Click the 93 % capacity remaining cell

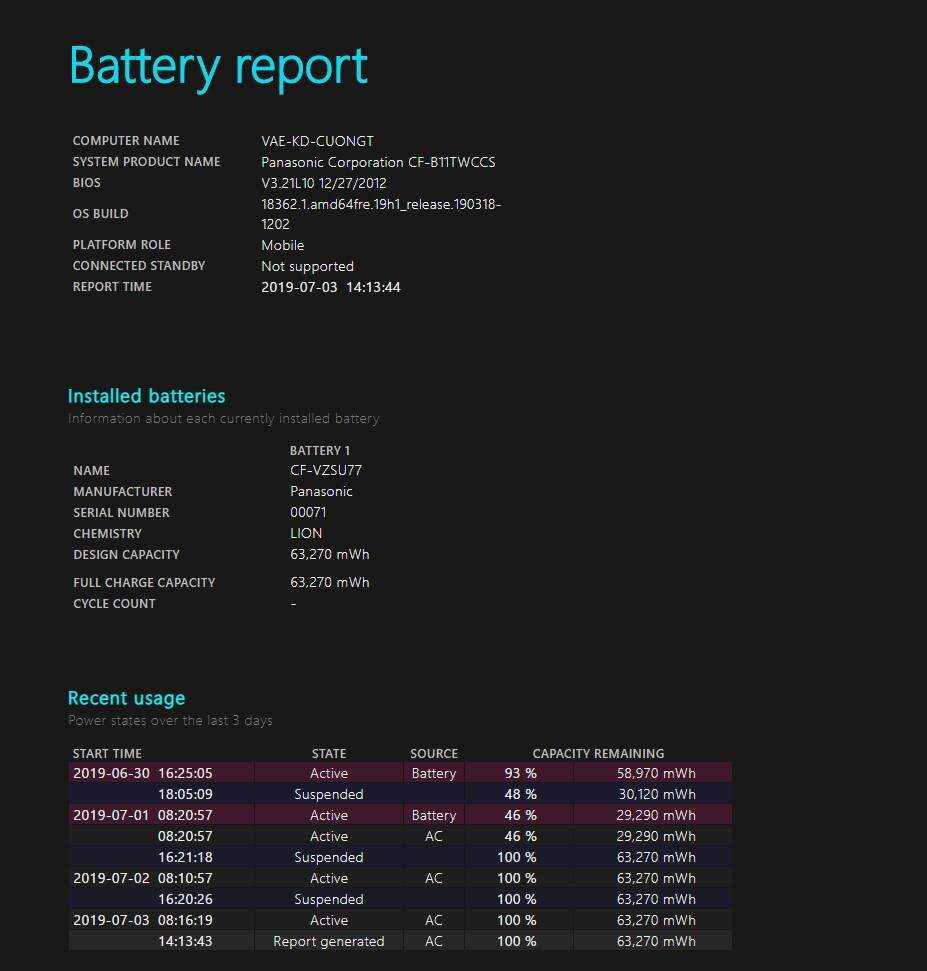click(519, 773)
